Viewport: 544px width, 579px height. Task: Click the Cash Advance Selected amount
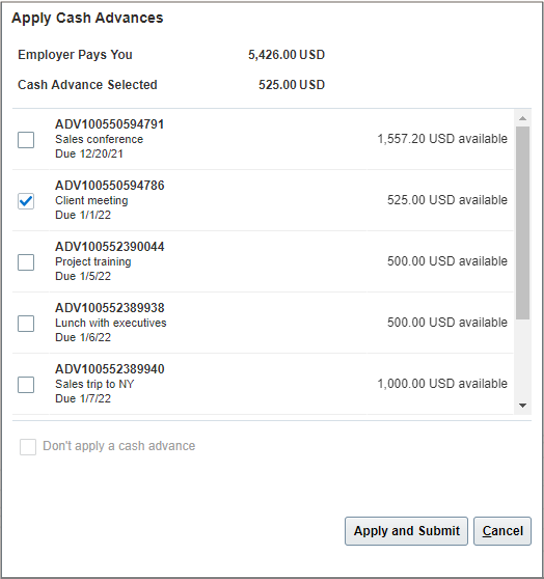(291, 85)
